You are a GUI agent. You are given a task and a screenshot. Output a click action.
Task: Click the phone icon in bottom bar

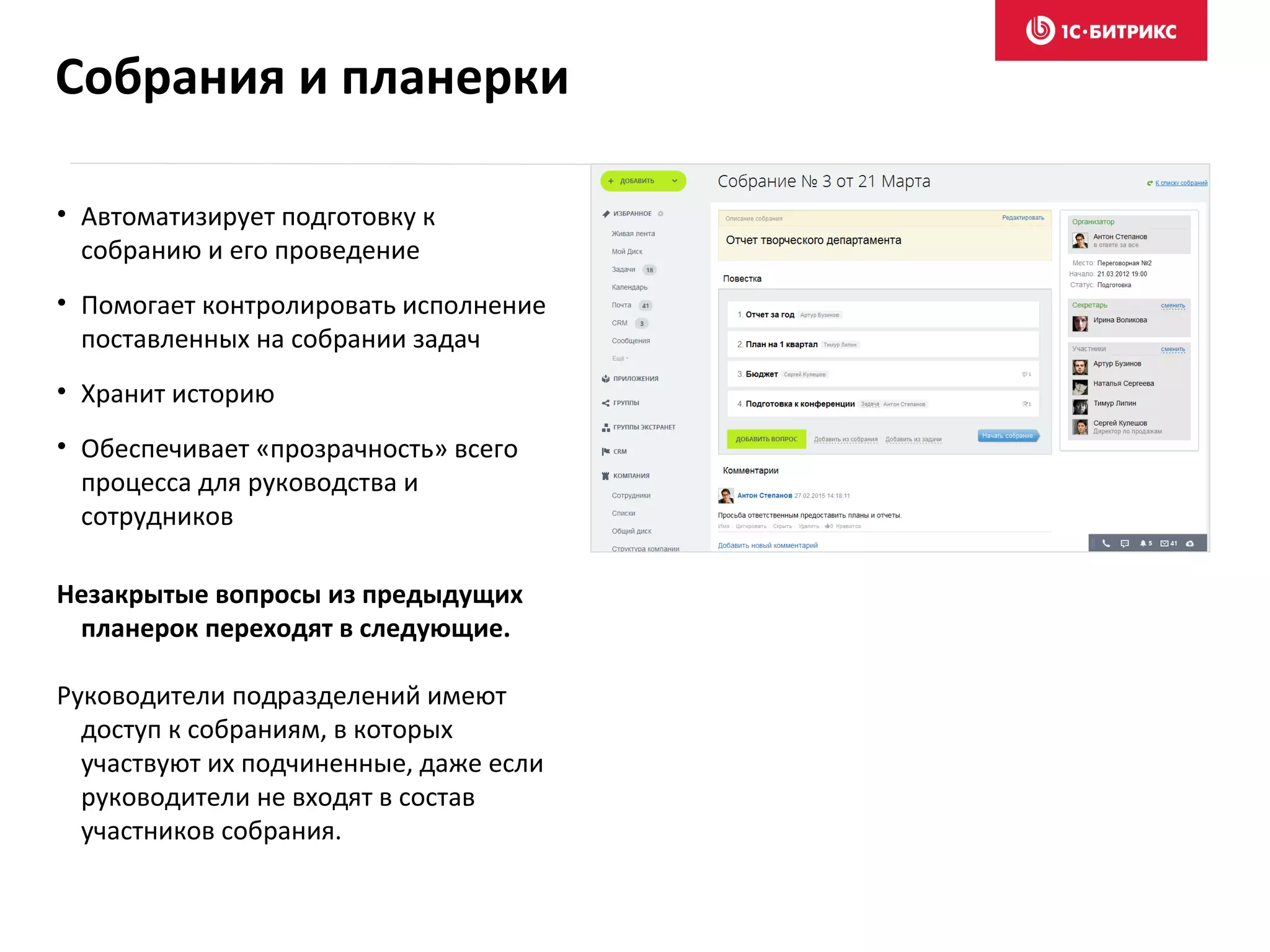tap(1106, 544)
